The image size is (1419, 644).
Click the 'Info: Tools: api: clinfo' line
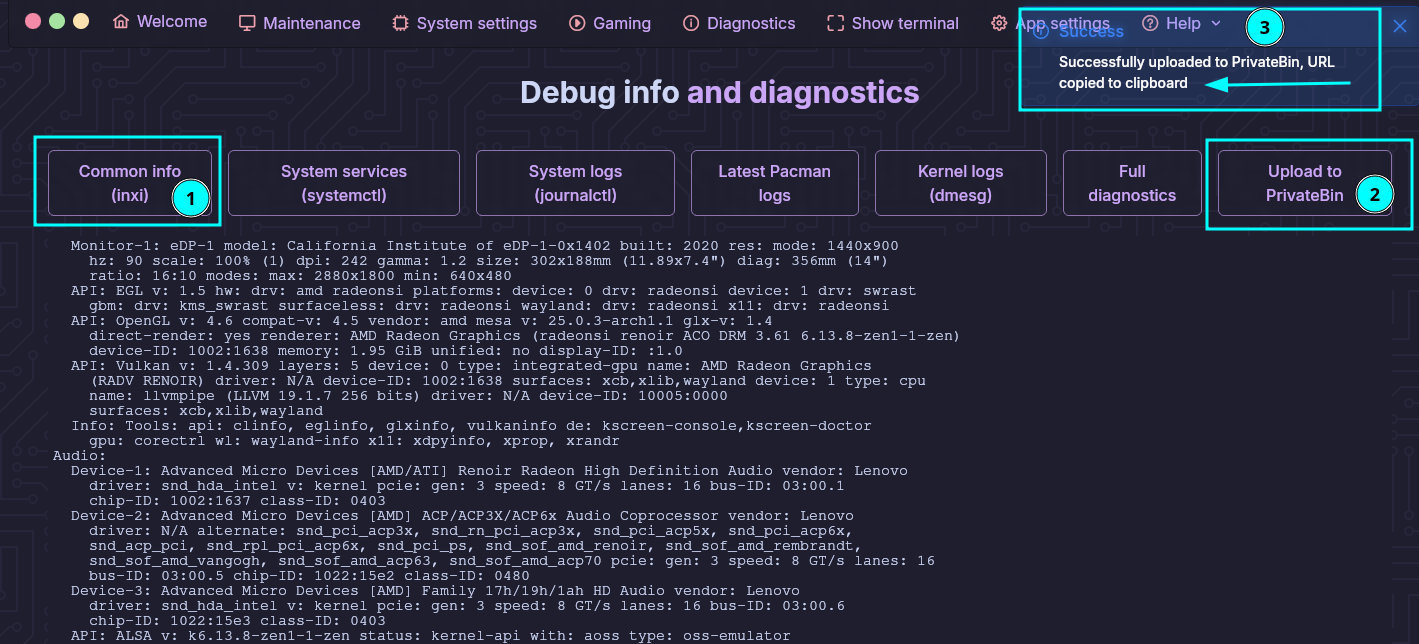471,426
